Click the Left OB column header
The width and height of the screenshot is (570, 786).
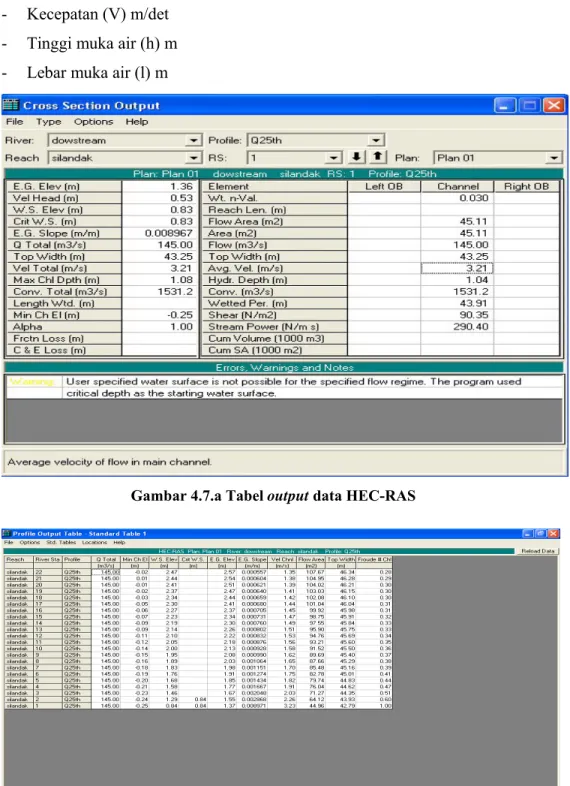[384, 186]
